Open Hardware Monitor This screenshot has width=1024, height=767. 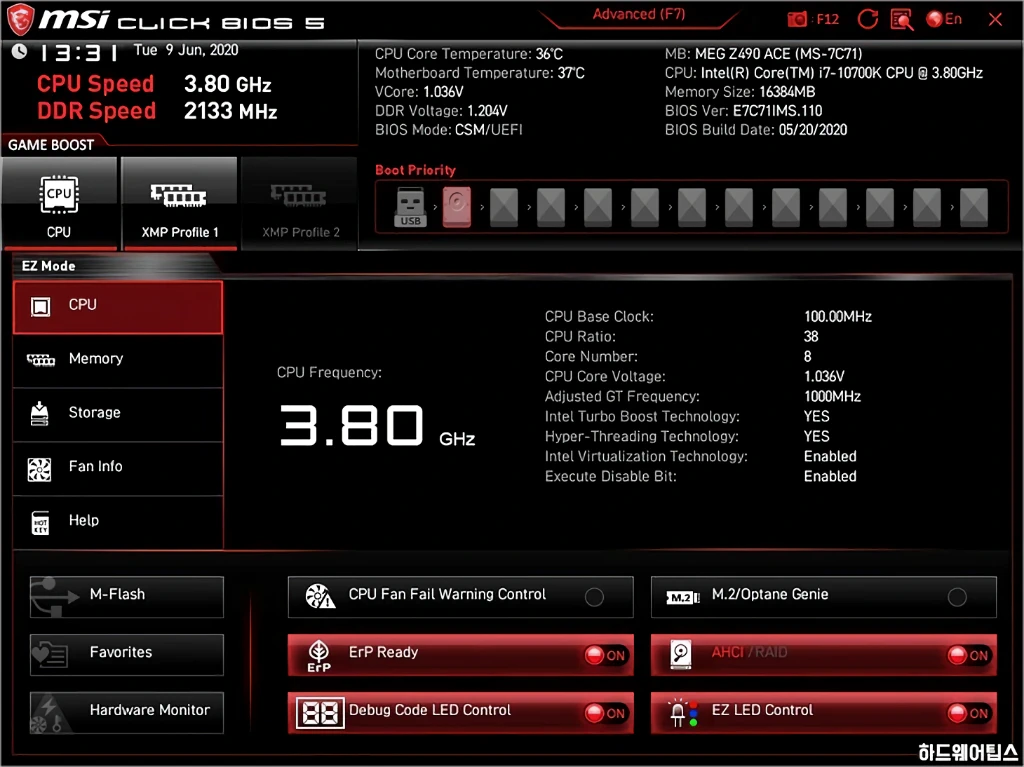pyautogui.click(x=127, y=712)
